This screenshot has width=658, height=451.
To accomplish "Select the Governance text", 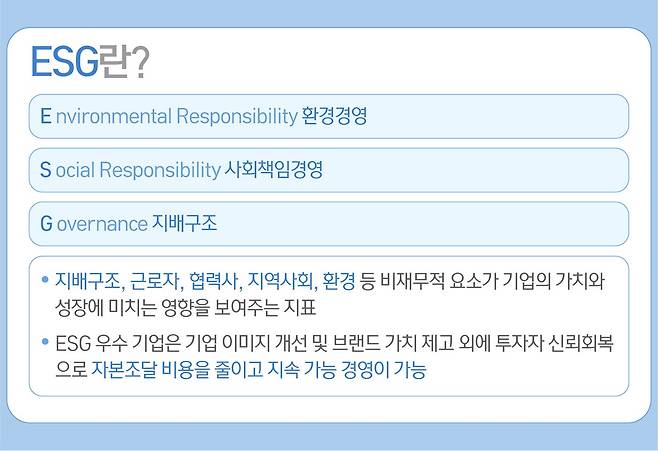I will pyautogui.click(x=101, y=224).
